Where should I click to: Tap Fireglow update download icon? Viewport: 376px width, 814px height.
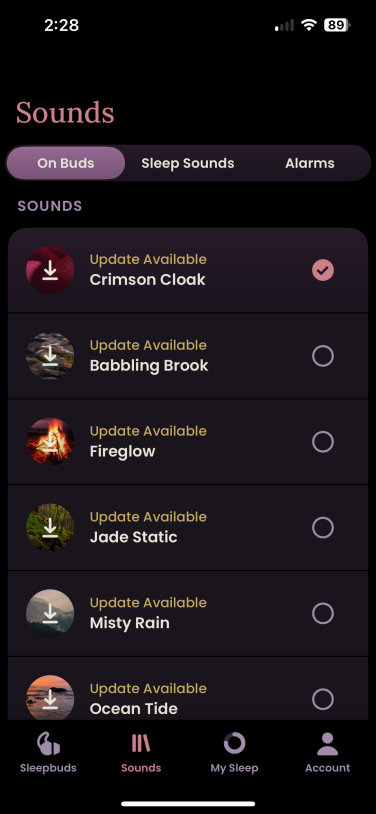click(x=50, y=442)
